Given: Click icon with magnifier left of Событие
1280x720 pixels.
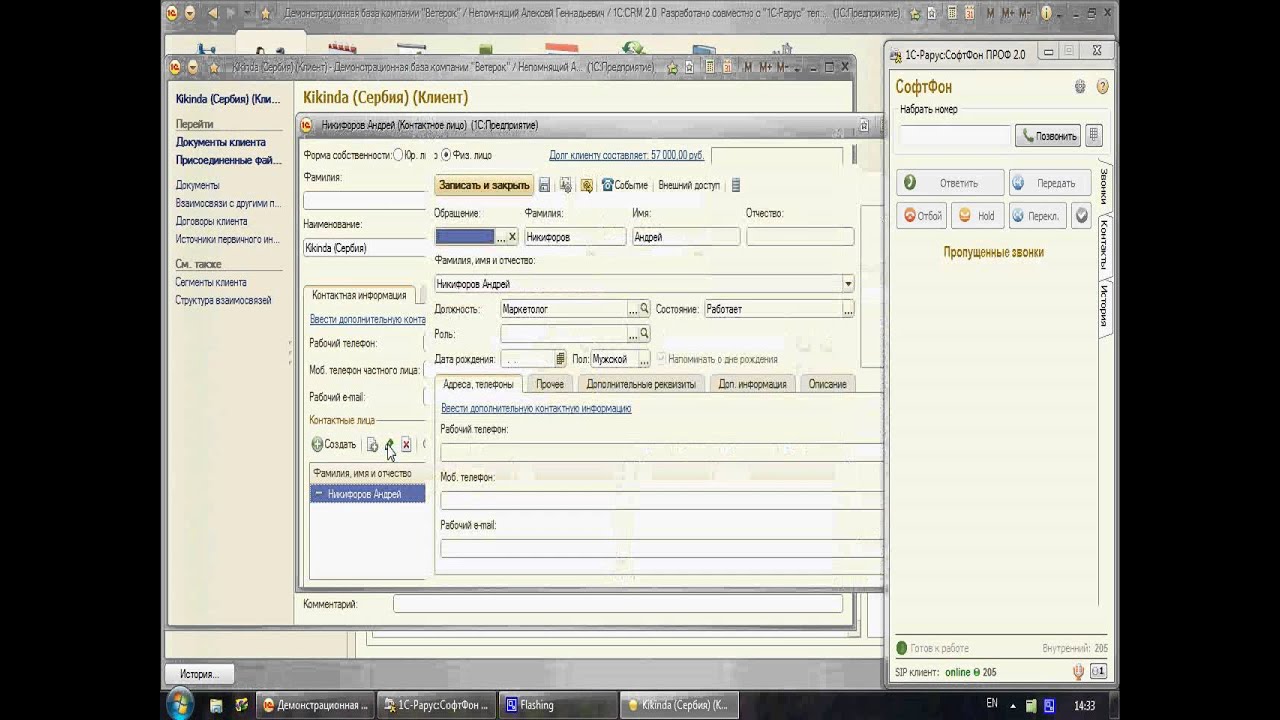Looking at the screenshot, I should tap(586, 185).
